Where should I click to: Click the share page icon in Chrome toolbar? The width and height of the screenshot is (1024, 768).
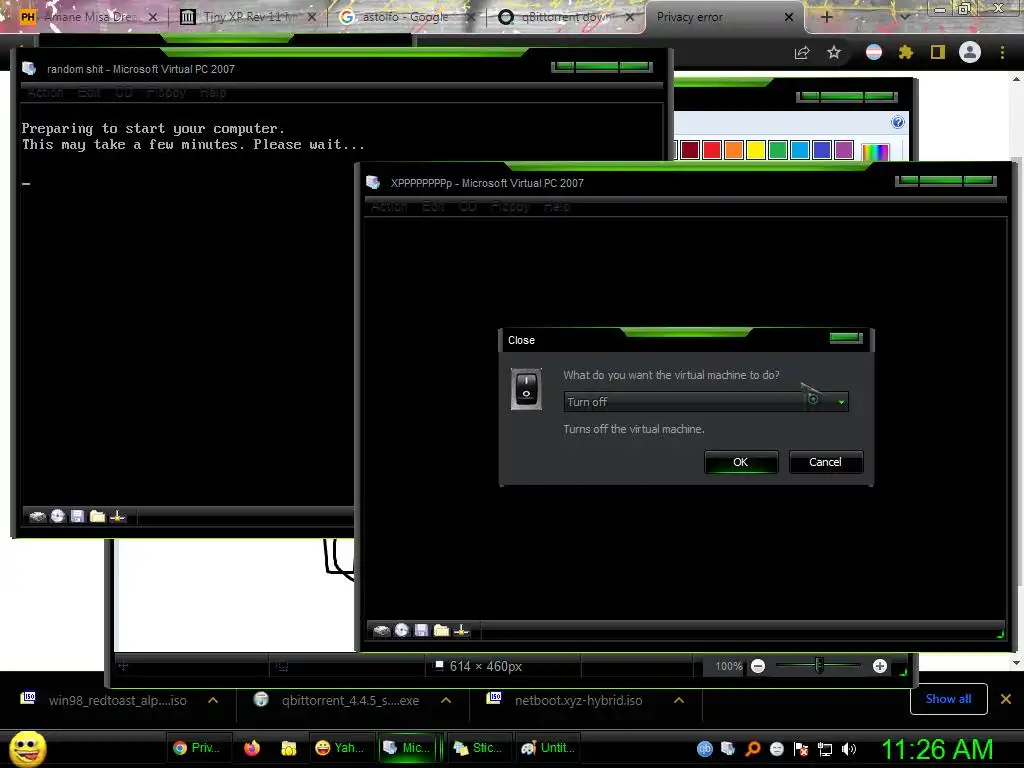pos(802,53)
